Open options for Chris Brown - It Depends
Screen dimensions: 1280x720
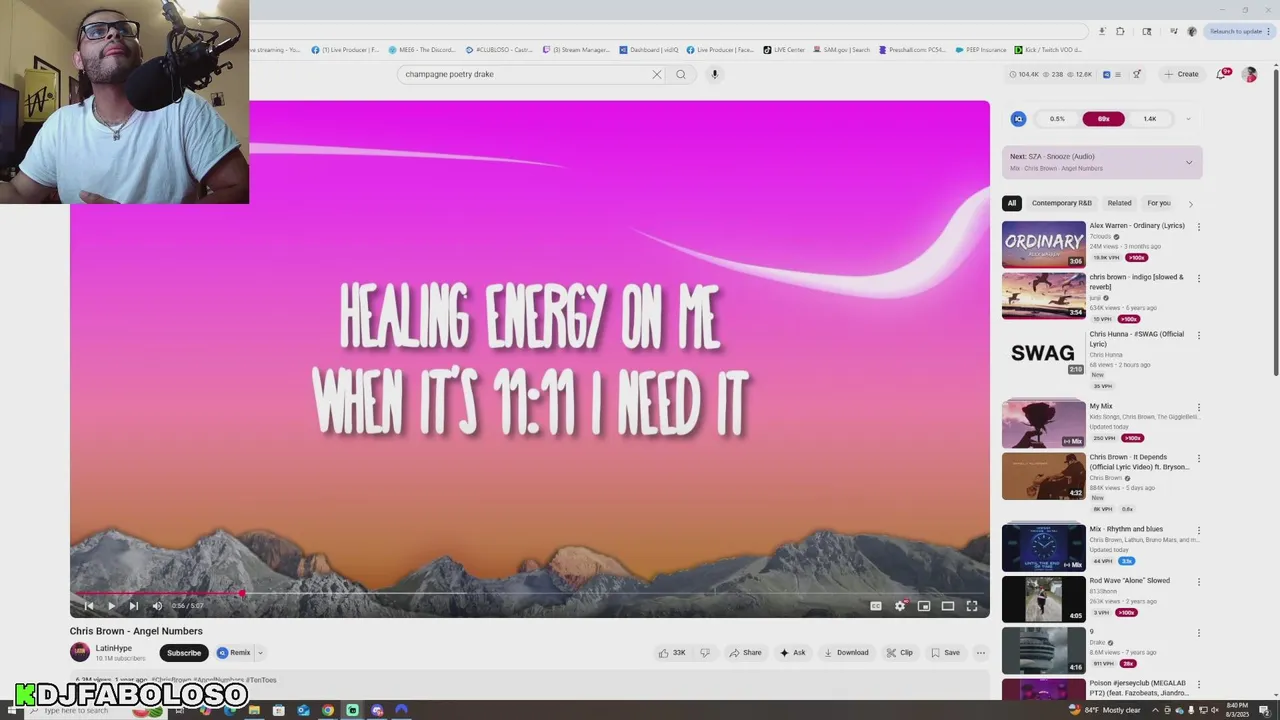[x=1199, y=459]
